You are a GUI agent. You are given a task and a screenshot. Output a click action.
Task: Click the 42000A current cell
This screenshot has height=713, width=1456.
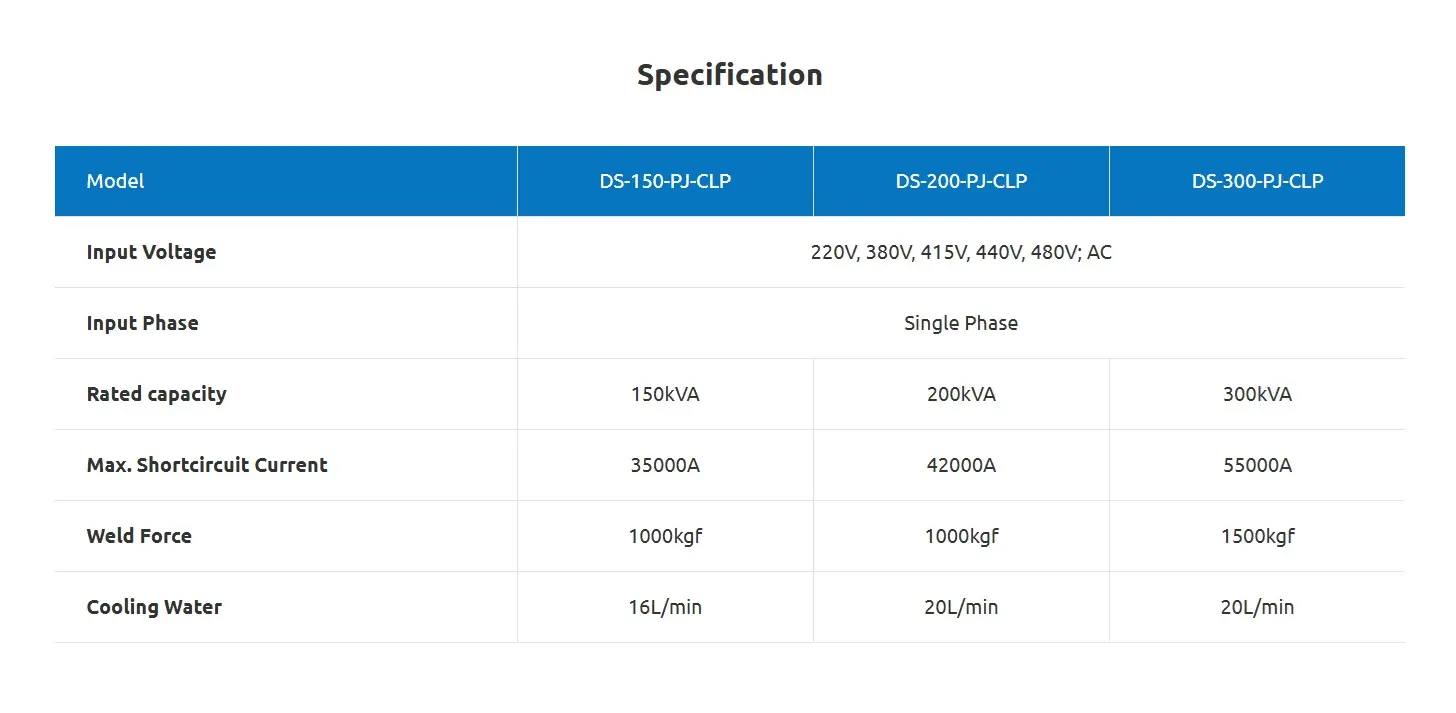click(x=961, y=465)
